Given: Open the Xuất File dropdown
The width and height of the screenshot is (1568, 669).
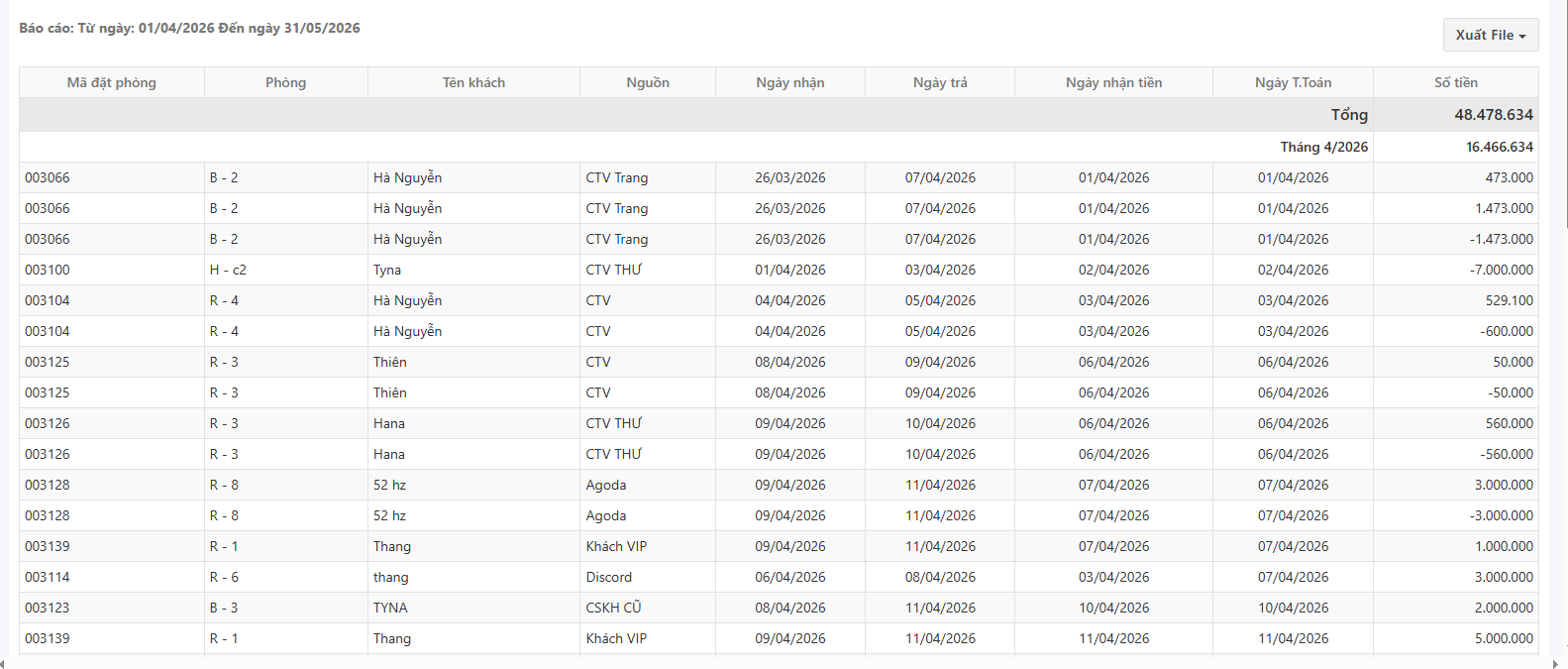Looking at the screenshot, I should pyautogui.click(x=1490, y=35).
